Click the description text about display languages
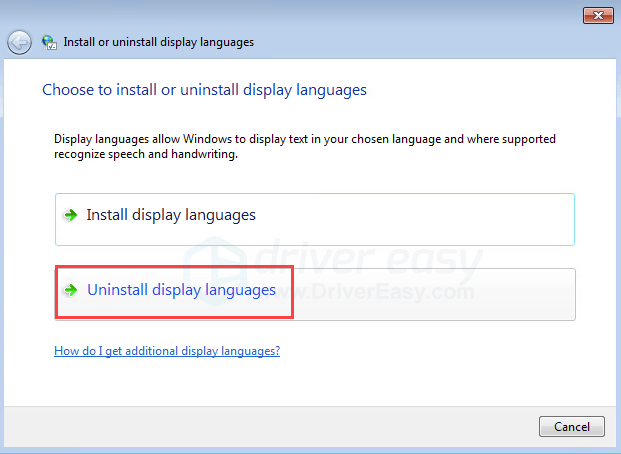Image resolution: width=621 pixels, height=454 pixels. [305, 147]
